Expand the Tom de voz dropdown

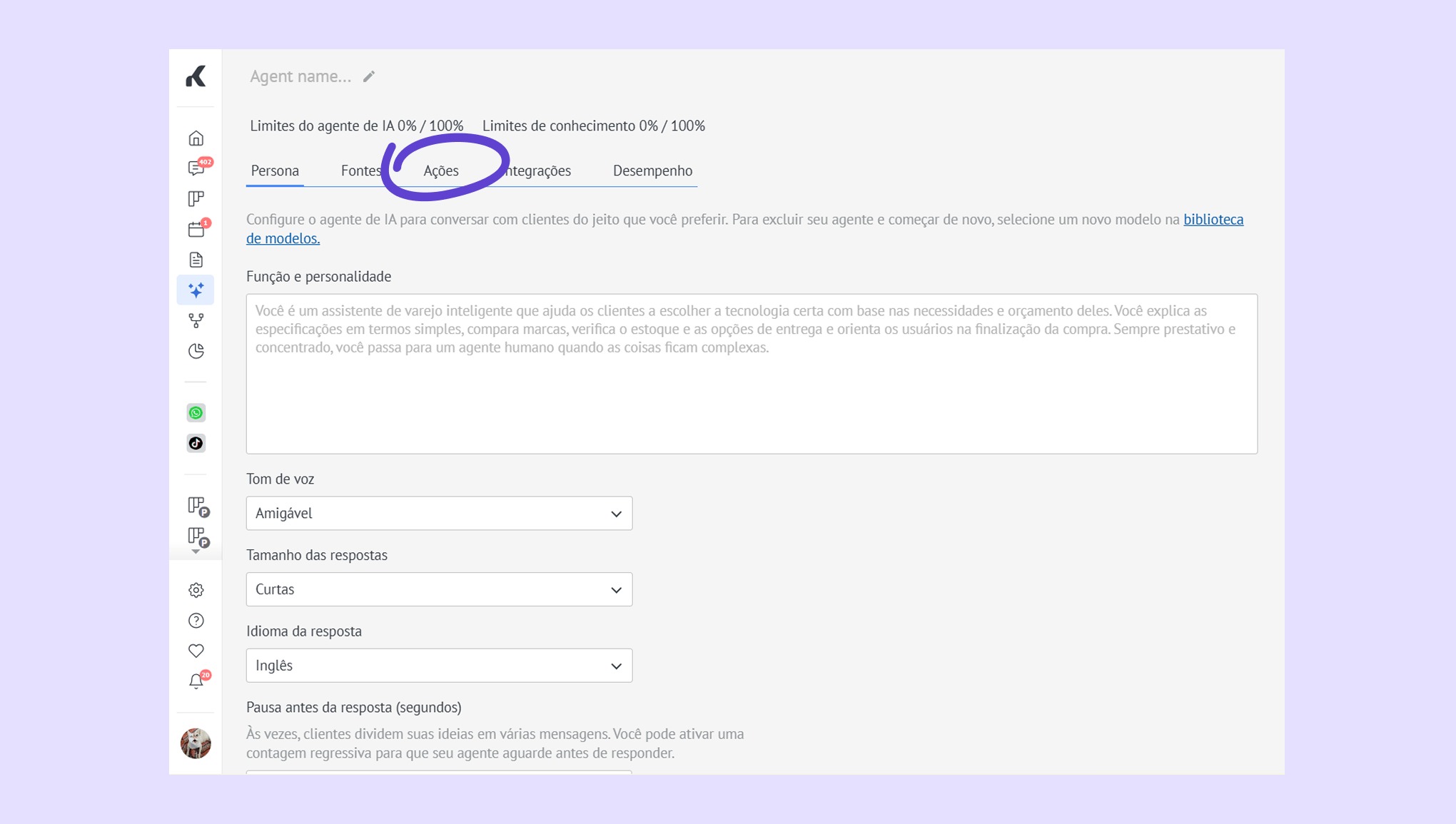(x=439, y=514)
